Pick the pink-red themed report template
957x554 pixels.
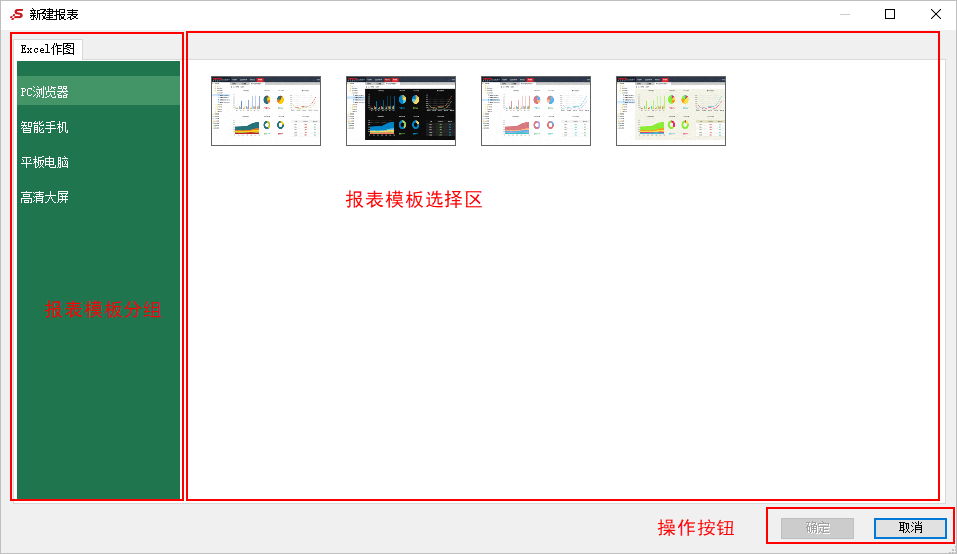click(x=535, y=111)
